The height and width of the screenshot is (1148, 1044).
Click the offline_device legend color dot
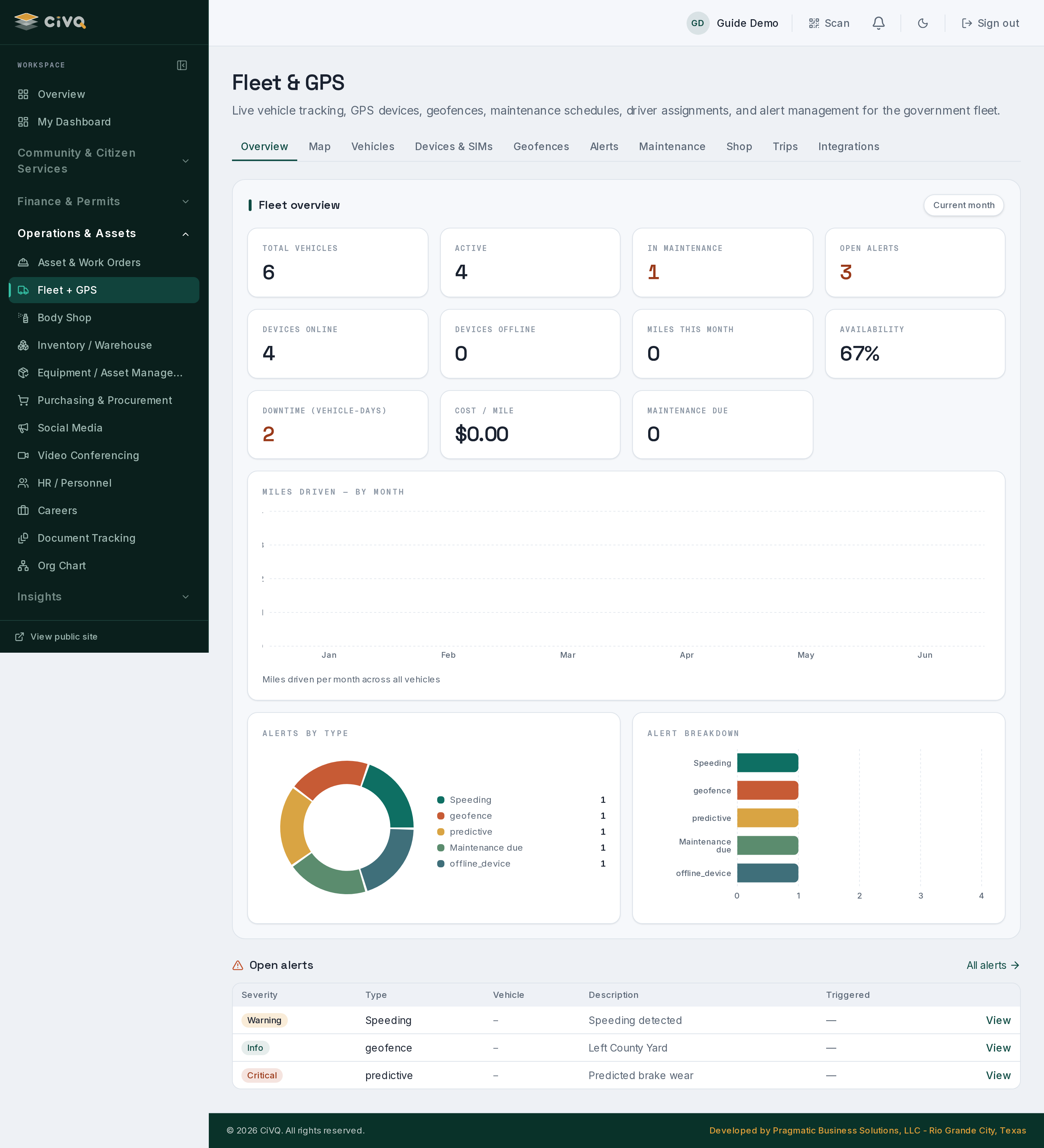pos(440,864)
